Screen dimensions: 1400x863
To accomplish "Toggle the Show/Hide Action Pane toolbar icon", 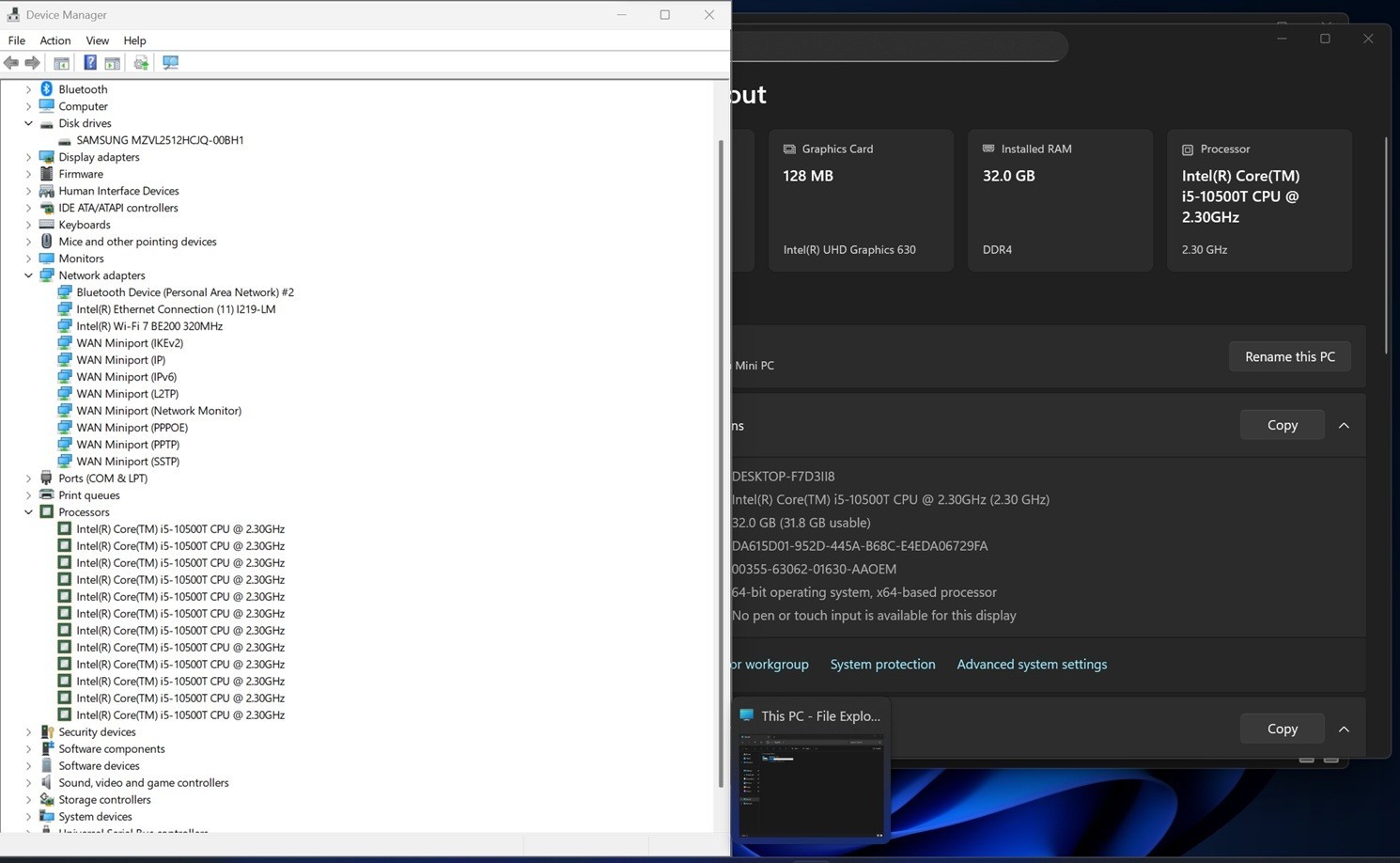I will coord(113,63).
